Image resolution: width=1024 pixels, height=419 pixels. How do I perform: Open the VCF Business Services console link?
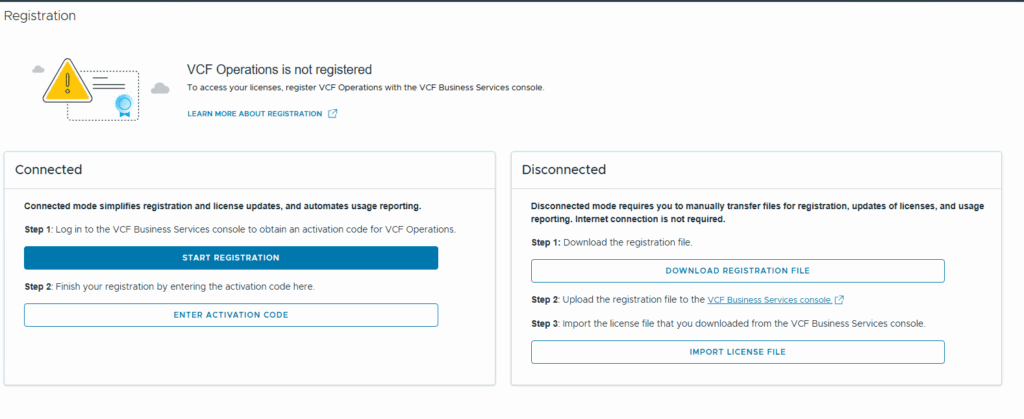click(769, 300)
